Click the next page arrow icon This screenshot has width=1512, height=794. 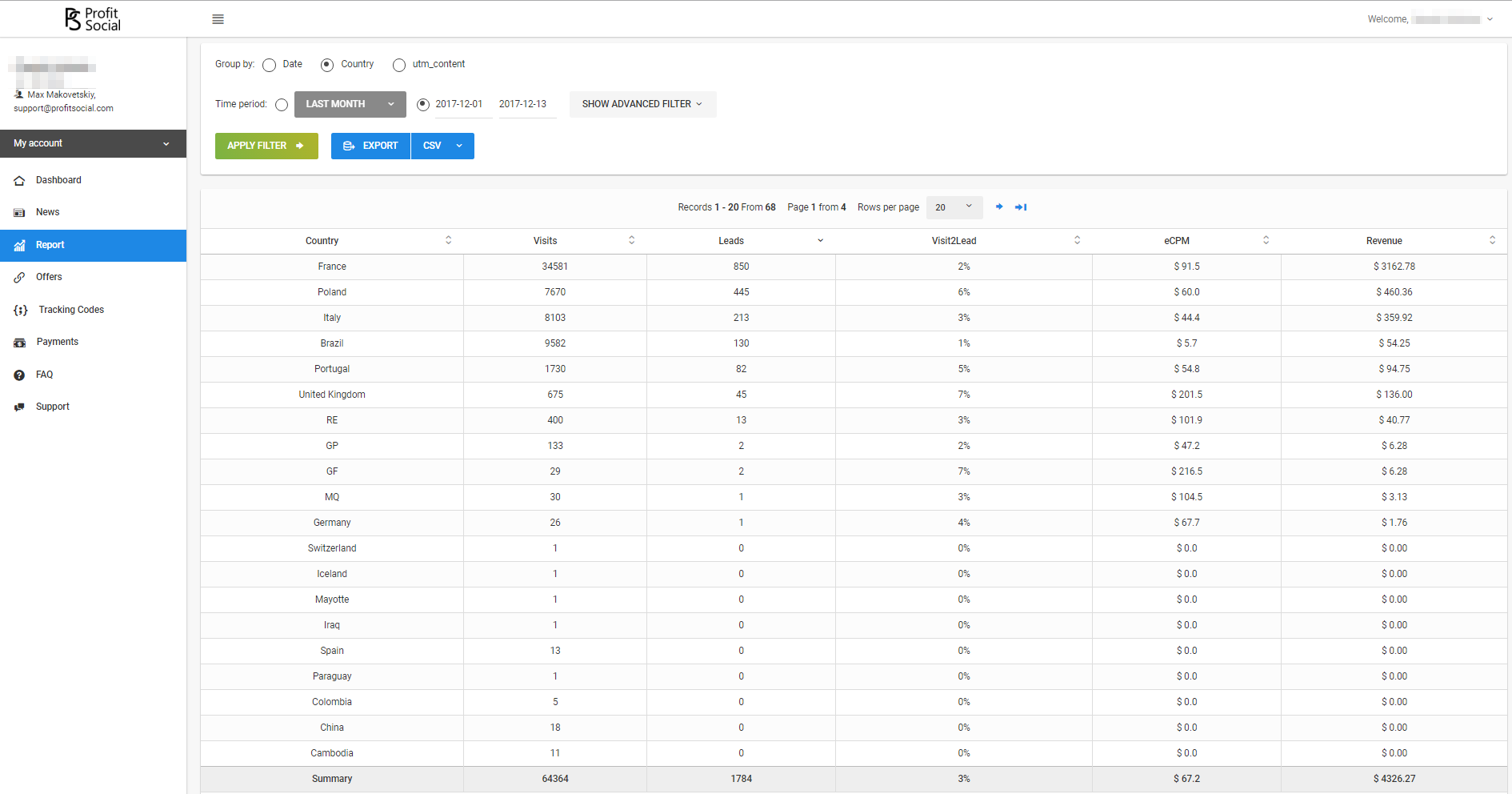point(999,207)
